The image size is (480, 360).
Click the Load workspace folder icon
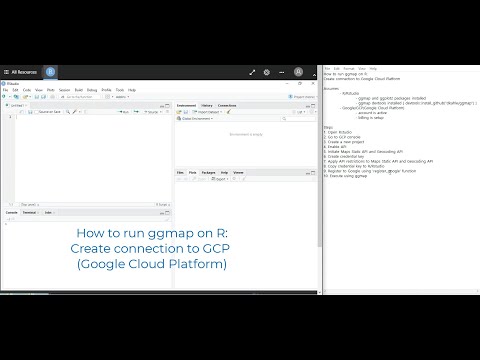(179, 112)
